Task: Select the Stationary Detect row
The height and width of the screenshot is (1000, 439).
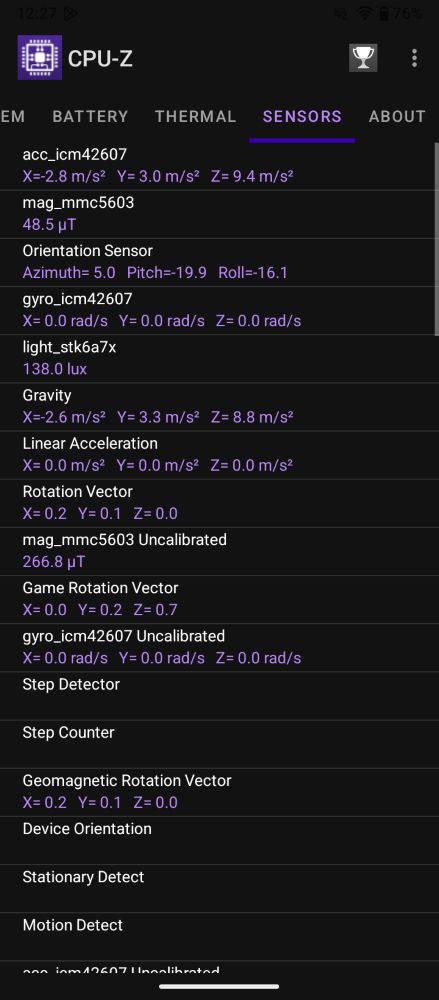Action: point(217,888)
